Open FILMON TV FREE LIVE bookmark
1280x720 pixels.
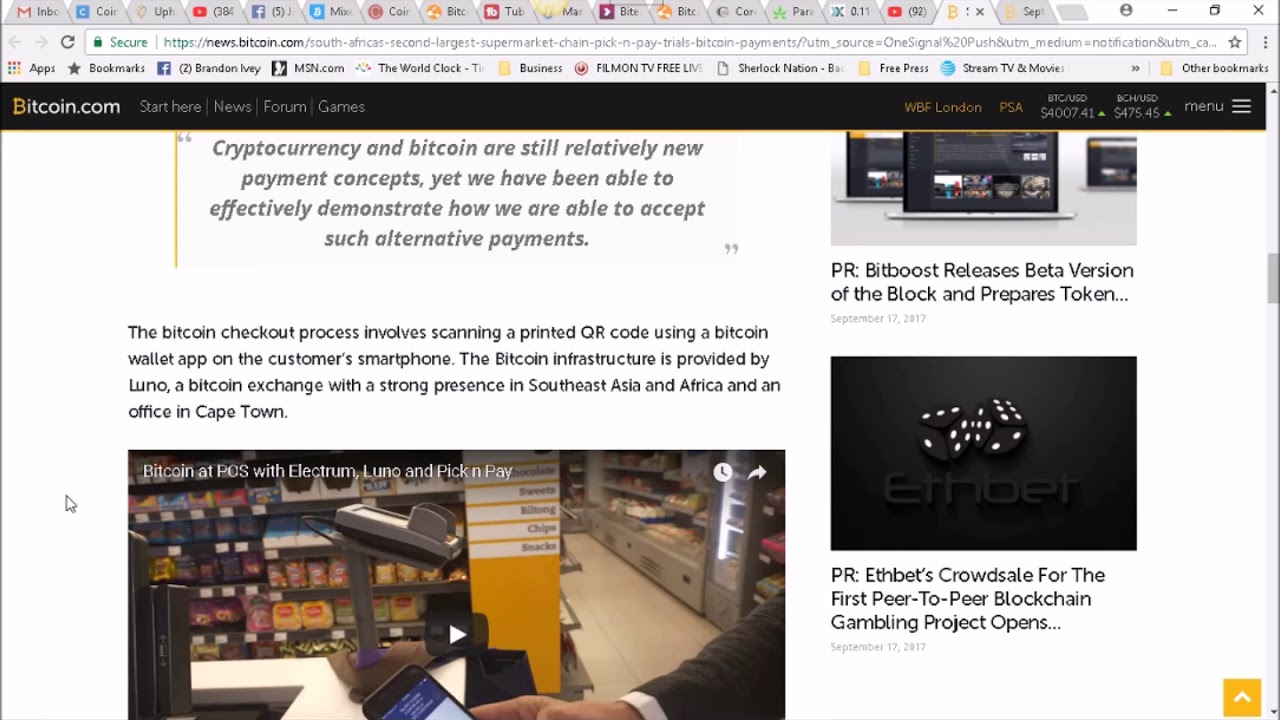click(x=638, y=68)
